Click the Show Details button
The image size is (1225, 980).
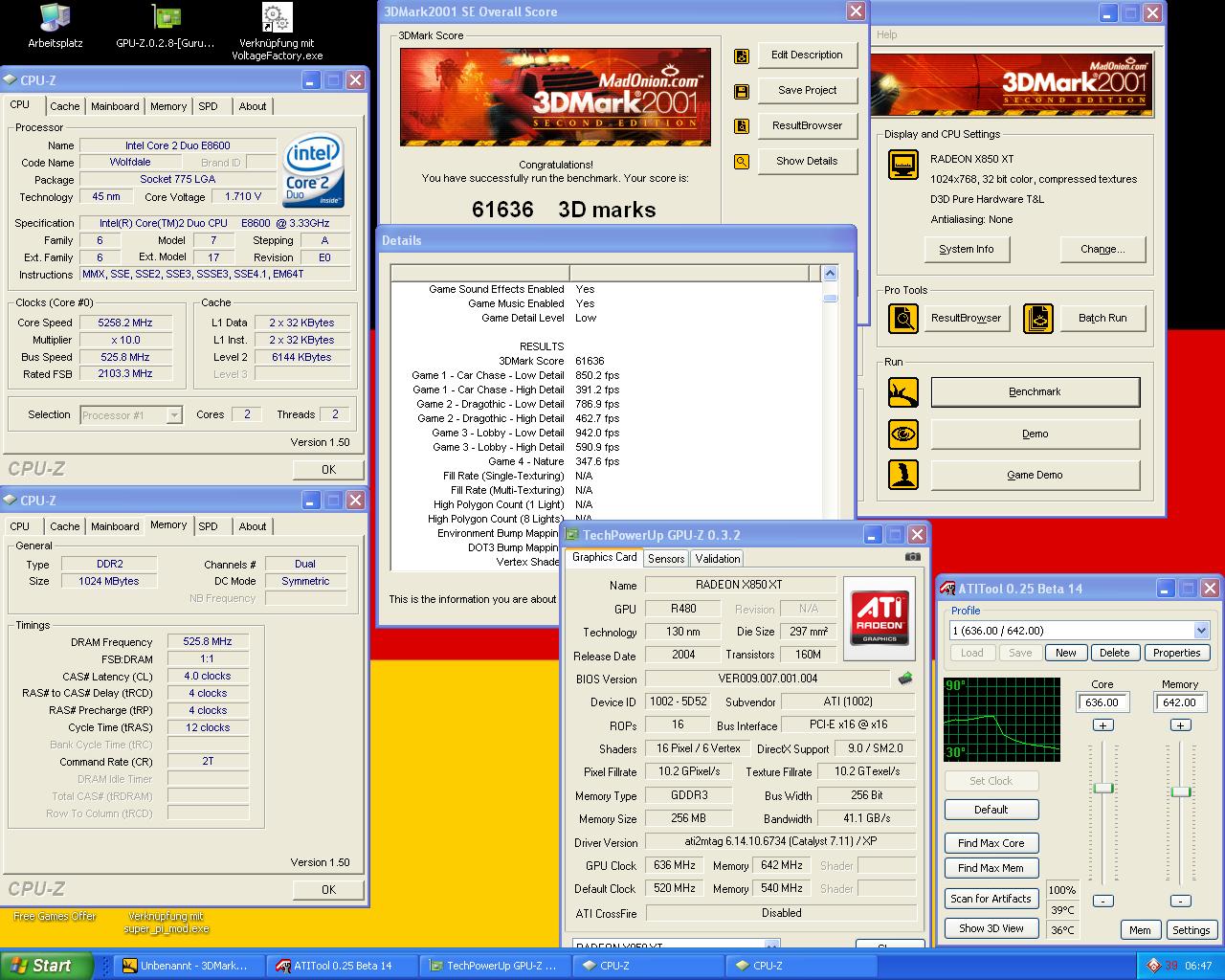point(807,161)
